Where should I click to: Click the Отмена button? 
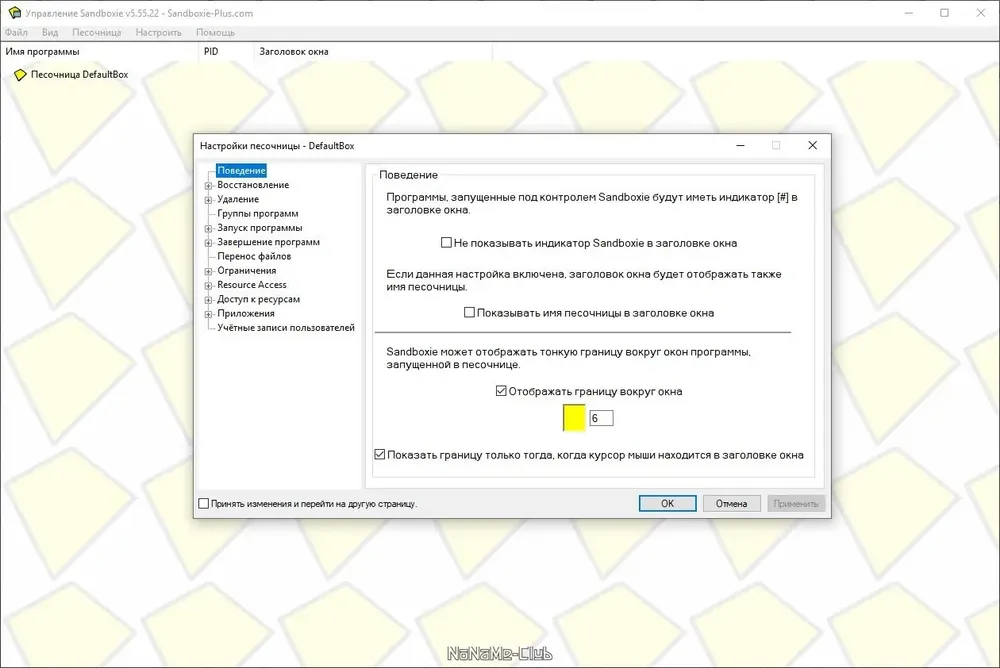(x=732, y=503)
